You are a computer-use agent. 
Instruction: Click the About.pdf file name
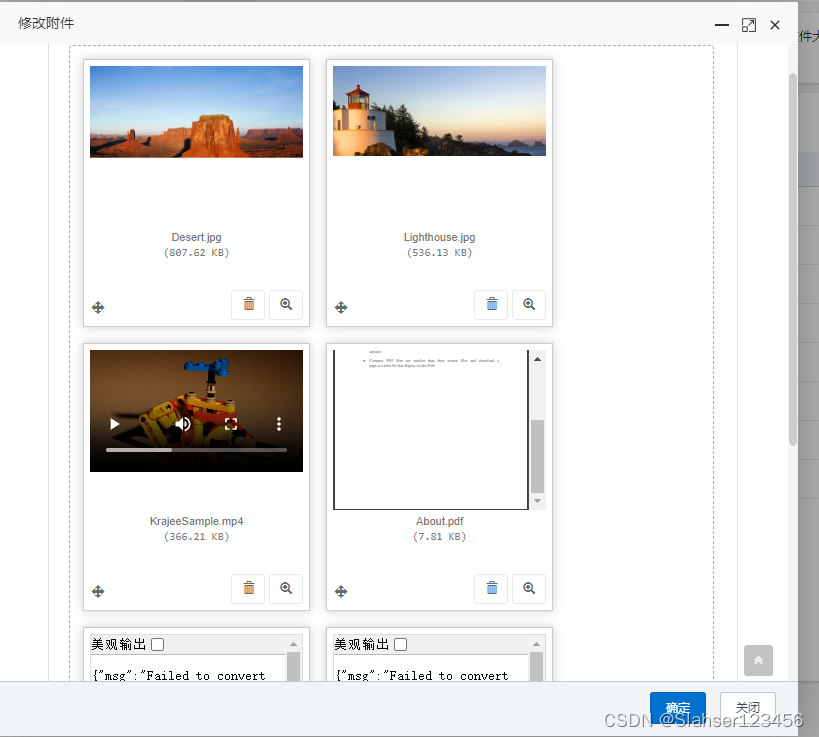(x=439, y=521)
